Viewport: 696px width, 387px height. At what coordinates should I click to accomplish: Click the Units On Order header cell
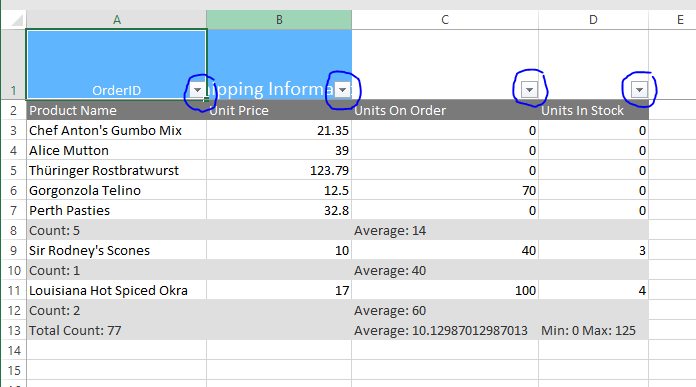pos(445,110)
